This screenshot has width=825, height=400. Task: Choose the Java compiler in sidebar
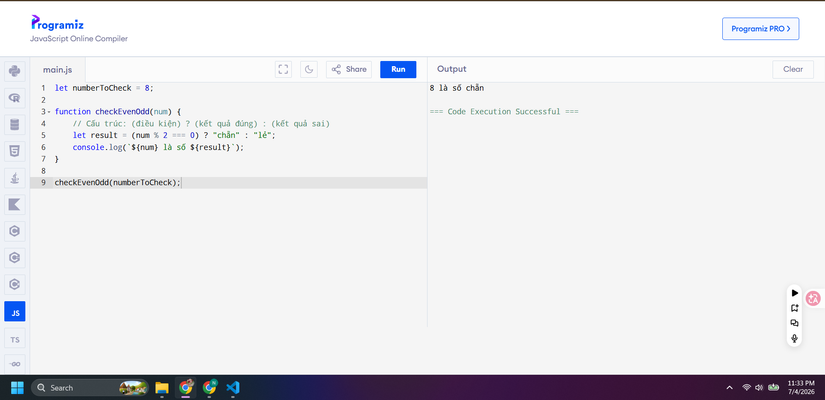point(15,178)
